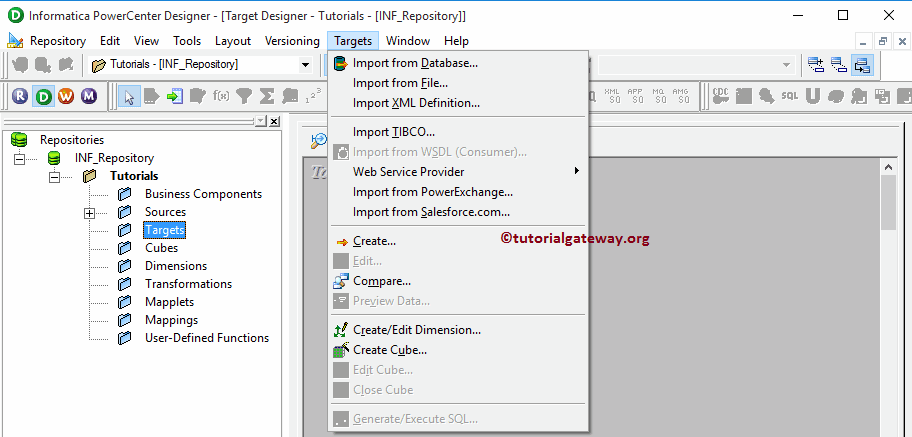
Task: Open the Edit menu
Action: (x=110, y=41)
